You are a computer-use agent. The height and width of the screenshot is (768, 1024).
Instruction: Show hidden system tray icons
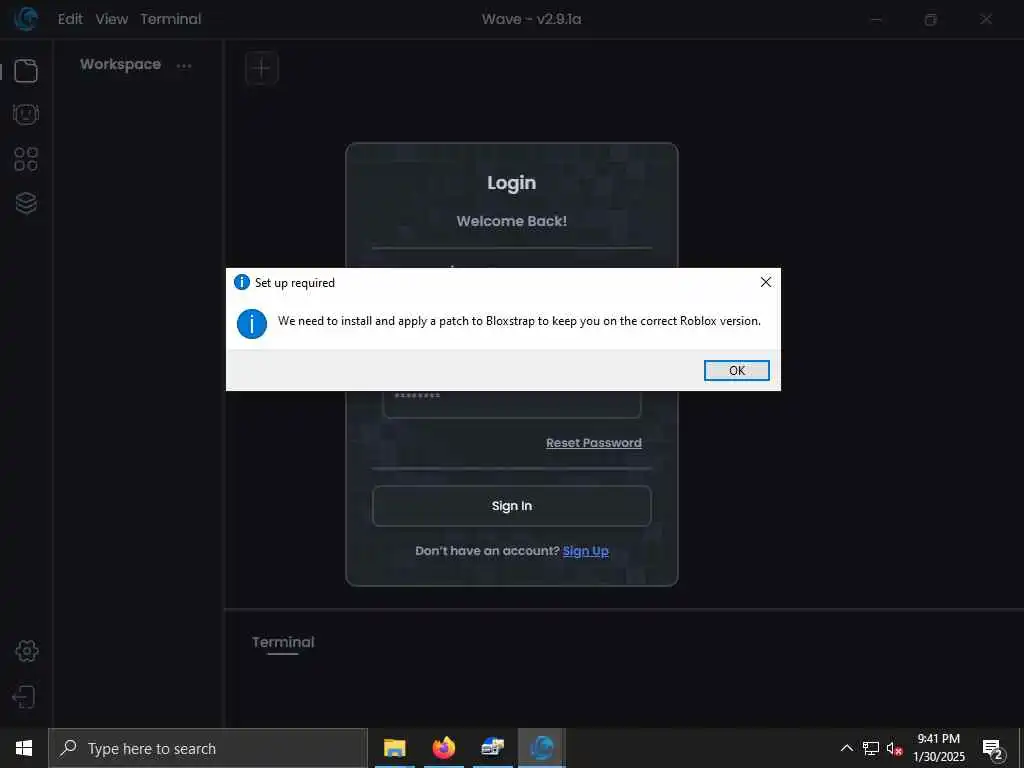click(846, 748)
